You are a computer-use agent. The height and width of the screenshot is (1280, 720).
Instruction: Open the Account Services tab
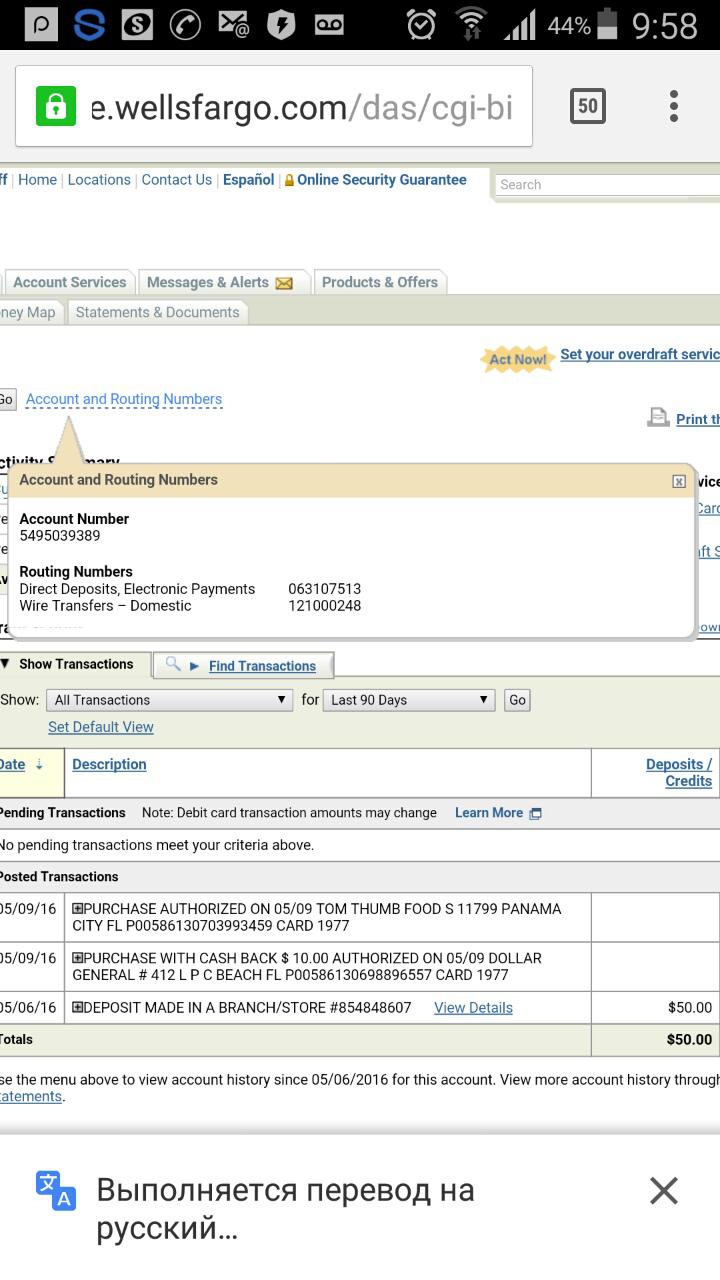[69, 282]
